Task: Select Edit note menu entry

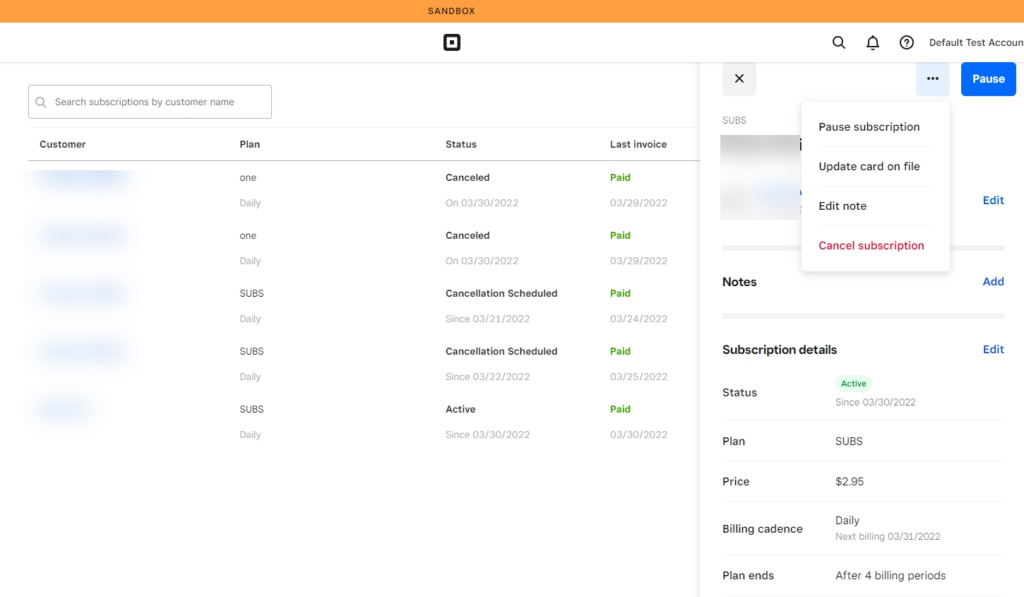Action: point(842,206)
